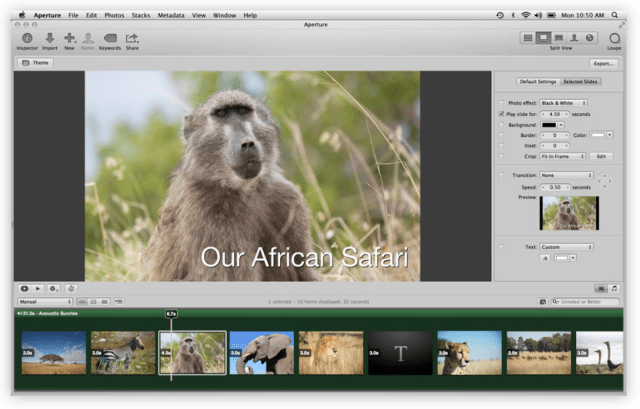Open the Crop Fit in Frame dropdown

[x=563, y=156]
